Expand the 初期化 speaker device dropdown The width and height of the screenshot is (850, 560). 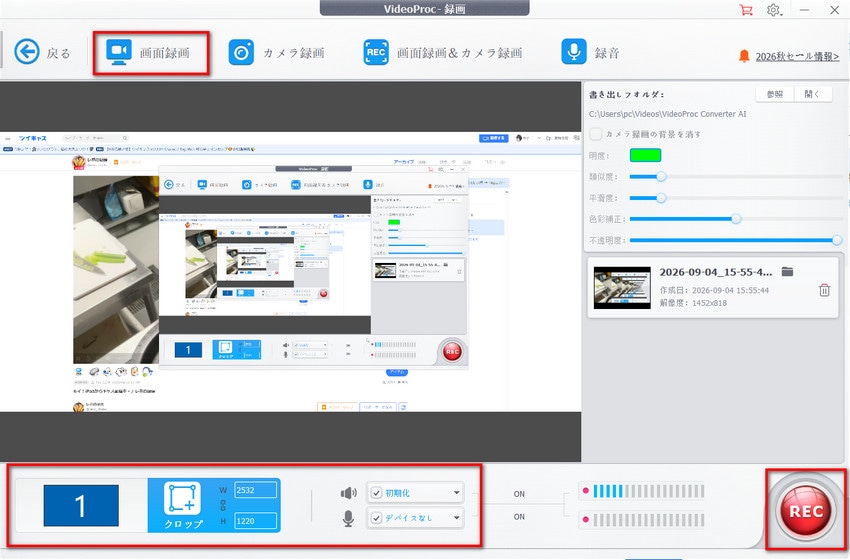pos(456,493)
